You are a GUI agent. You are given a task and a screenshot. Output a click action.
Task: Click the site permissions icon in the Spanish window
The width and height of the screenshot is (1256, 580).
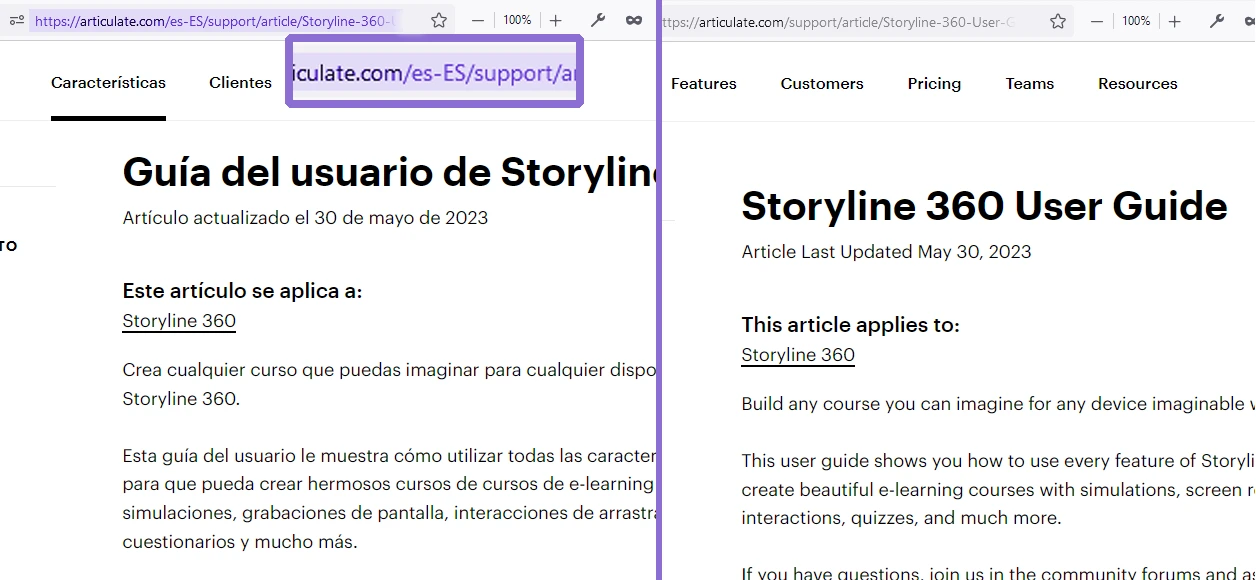[16, 20]
